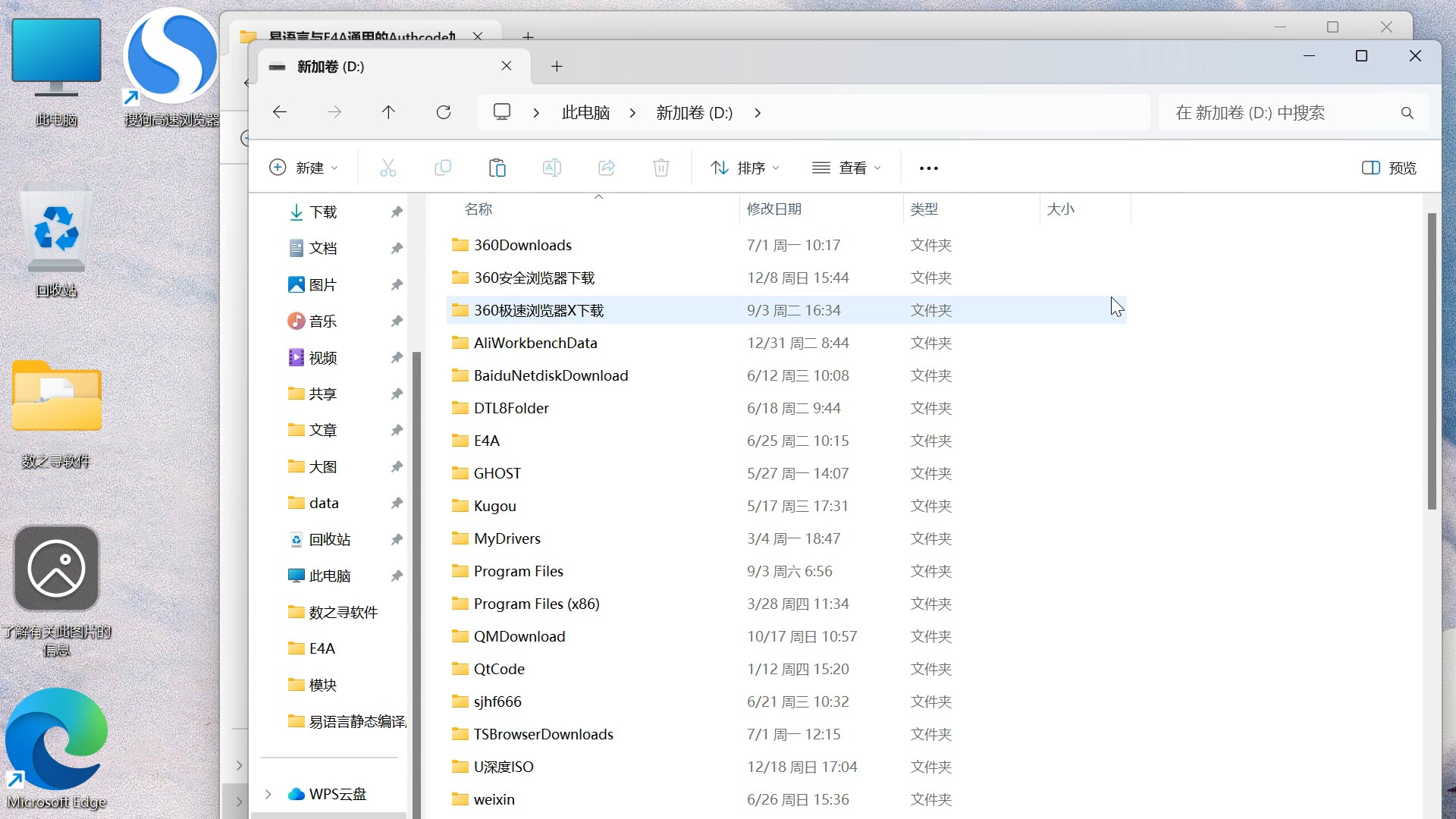Screen dimensions: 1456x819
Task: Expand the chevron after 此电脑 in path
Action: (x=632, y=113)
